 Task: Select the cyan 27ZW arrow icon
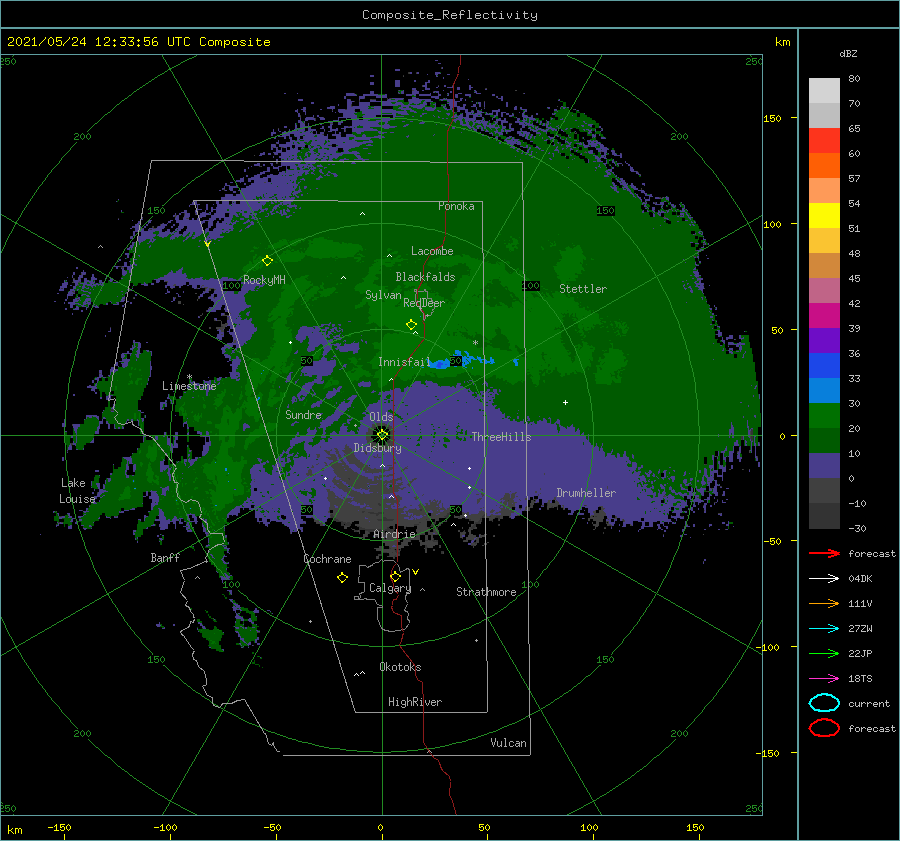point(824,629)
